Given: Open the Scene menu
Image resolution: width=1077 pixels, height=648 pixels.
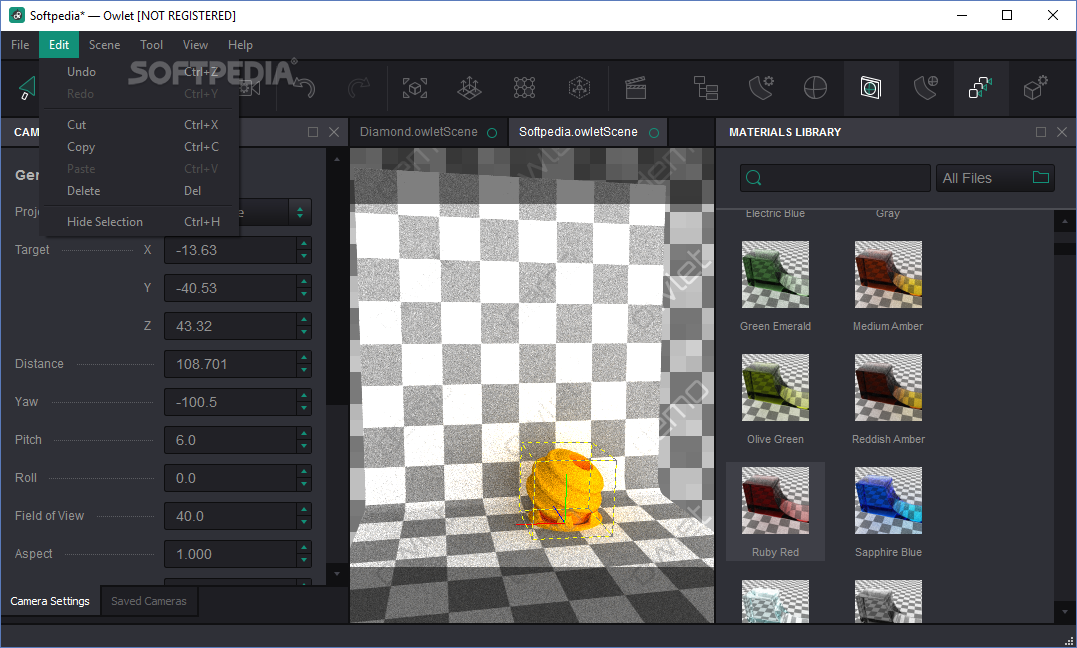Looking at the screenshot, I should 104,45.
